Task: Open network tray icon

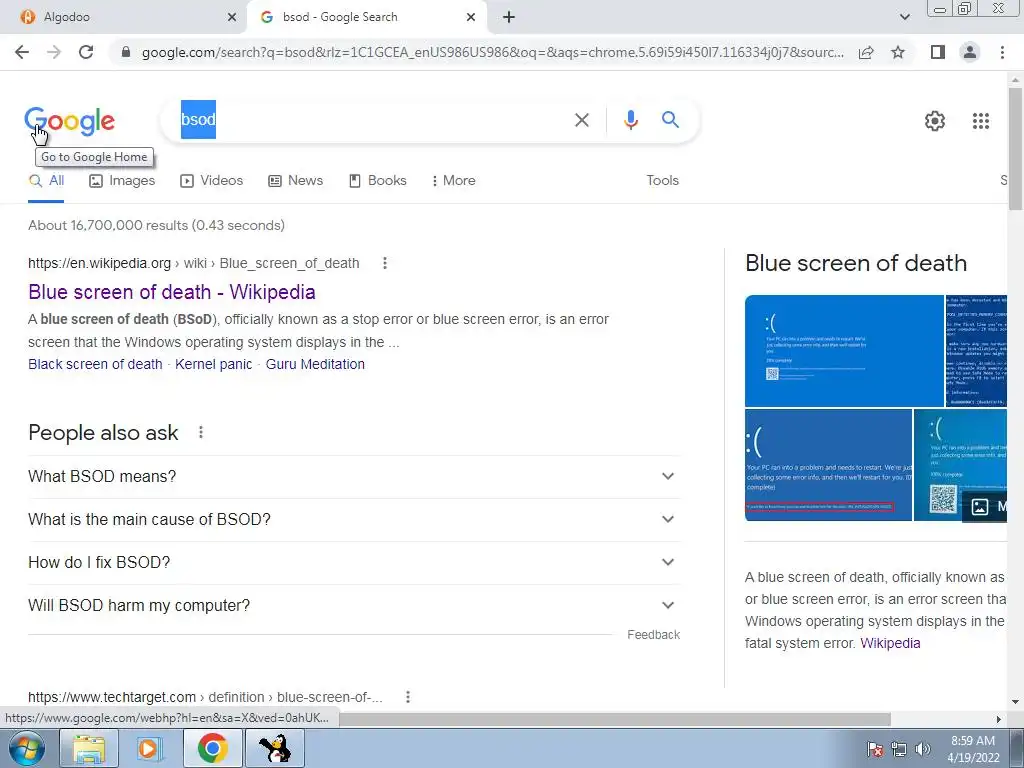Action: [x=899, y=749]
